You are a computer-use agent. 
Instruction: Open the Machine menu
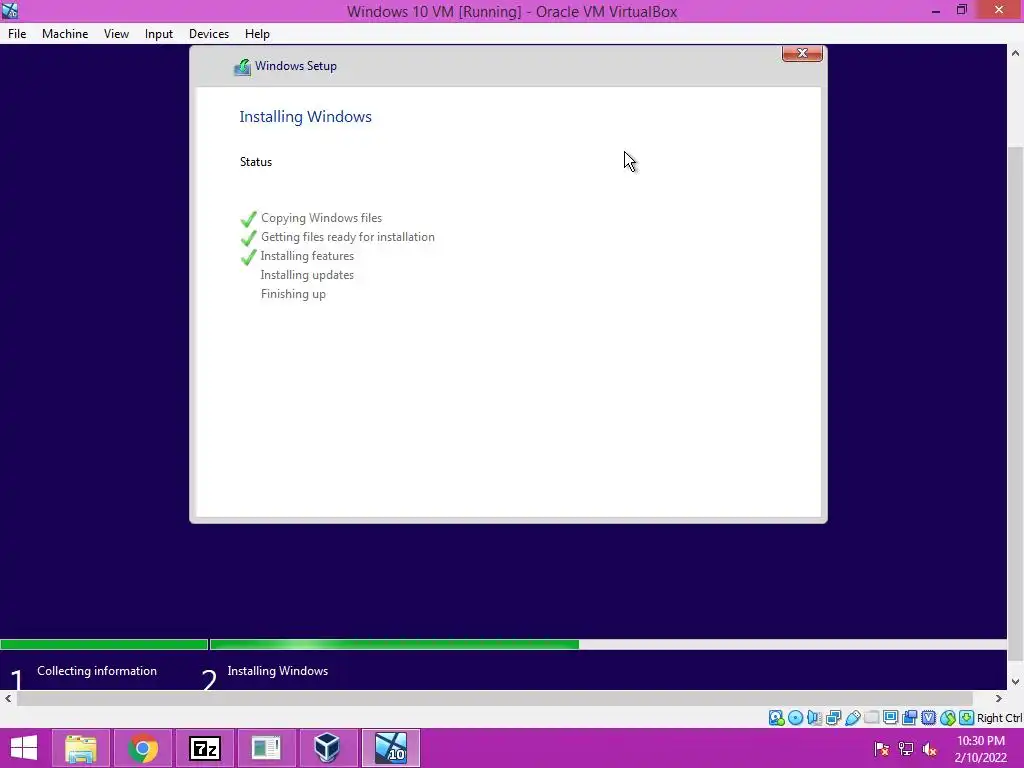65,34
